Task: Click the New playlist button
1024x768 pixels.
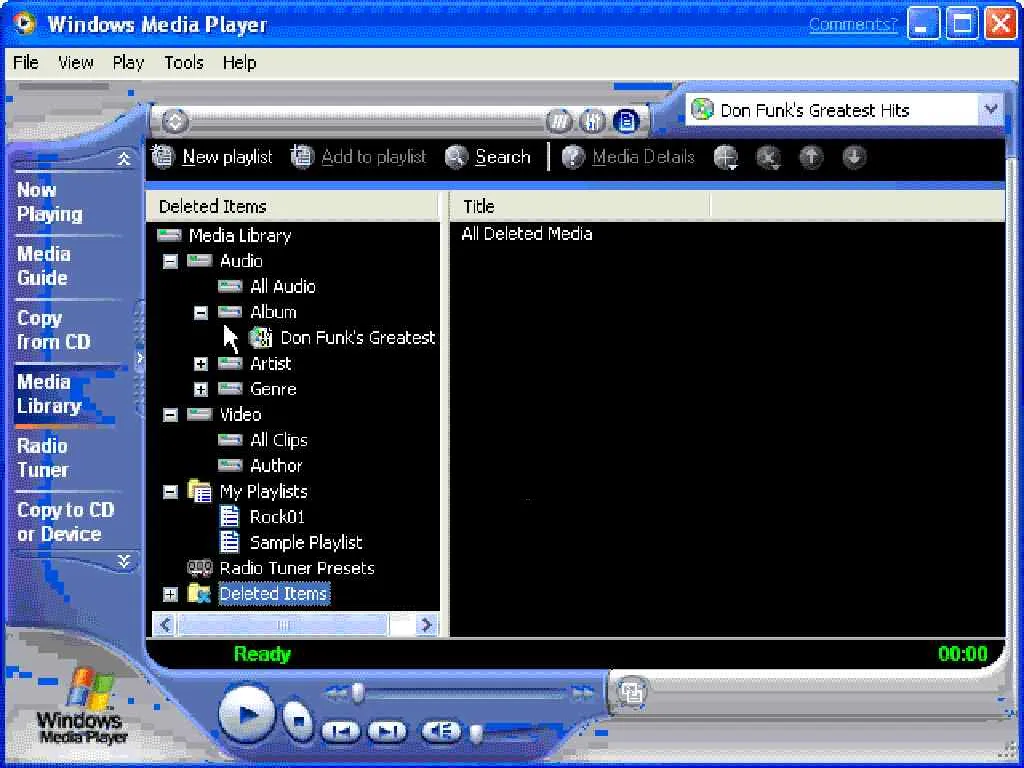Action: tap(212, 157)
